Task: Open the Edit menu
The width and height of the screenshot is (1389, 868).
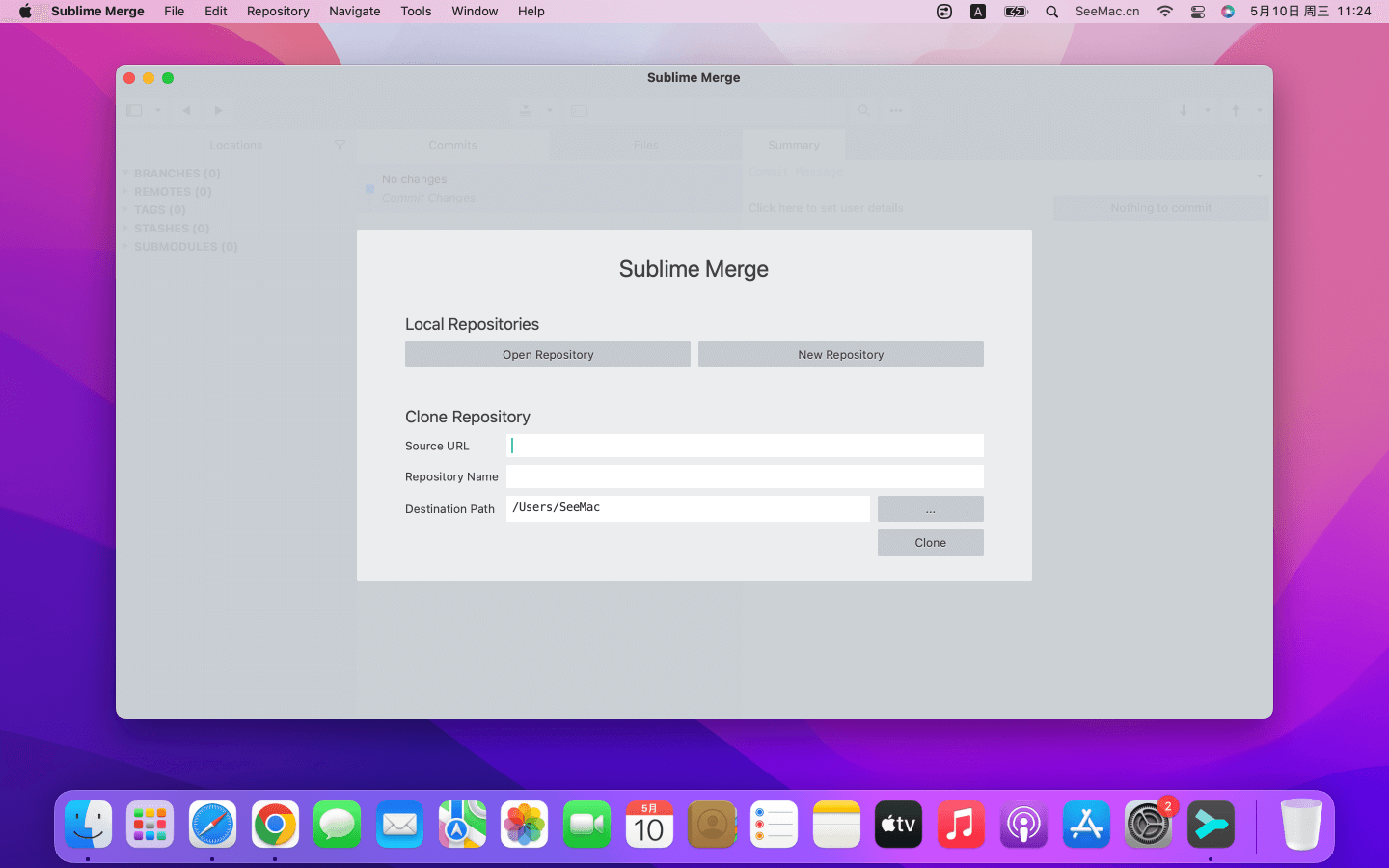Action: coord(216,12)
